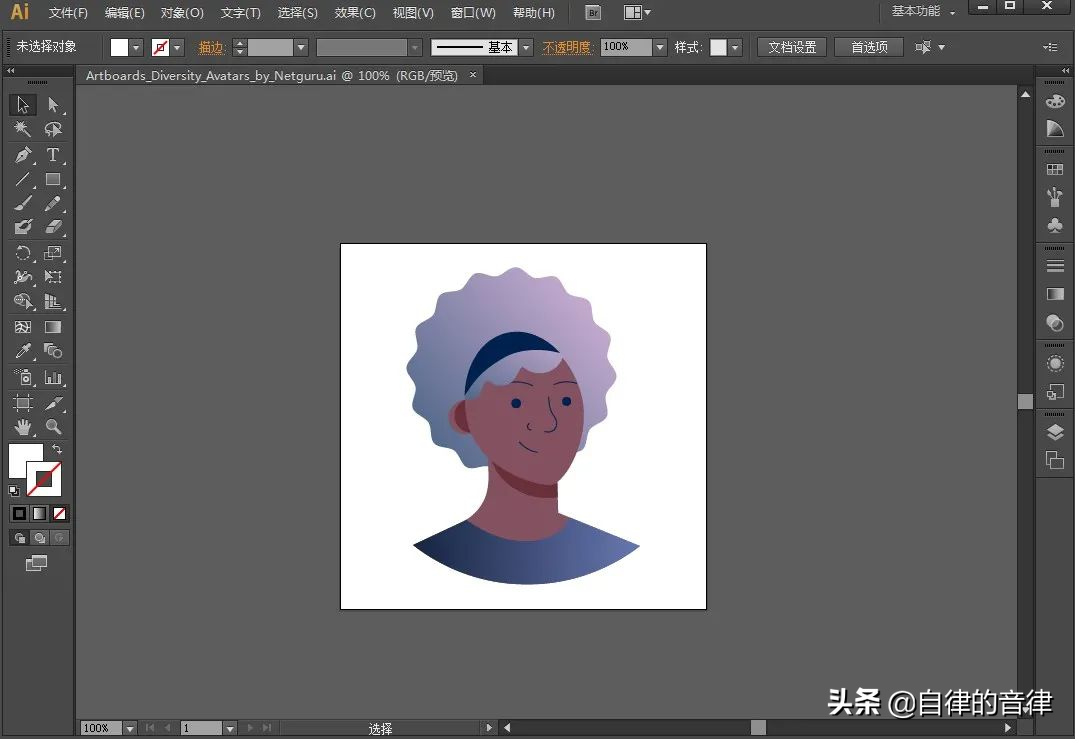Launch Adobe Bridge with Br button
Screen dimensions: 1075x739
point(594,12)
